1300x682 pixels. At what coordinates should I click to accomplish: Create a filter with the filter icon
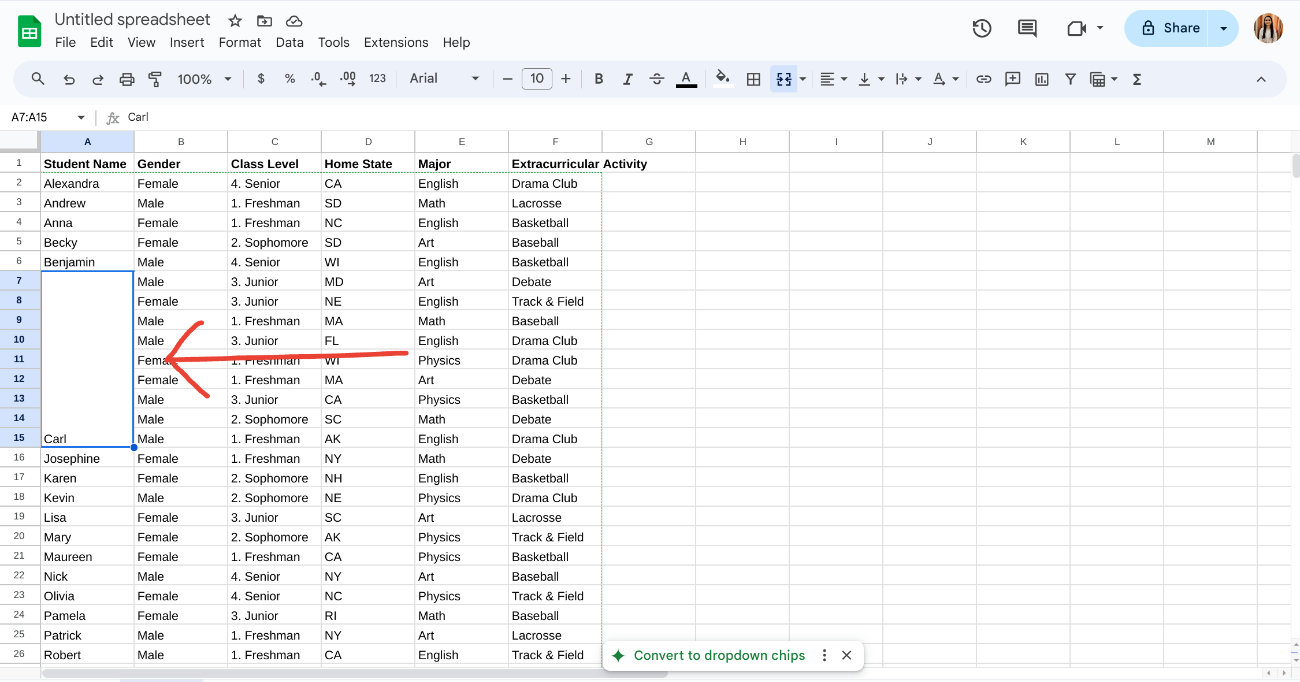pyautogui.click(x=1069, y=79)
